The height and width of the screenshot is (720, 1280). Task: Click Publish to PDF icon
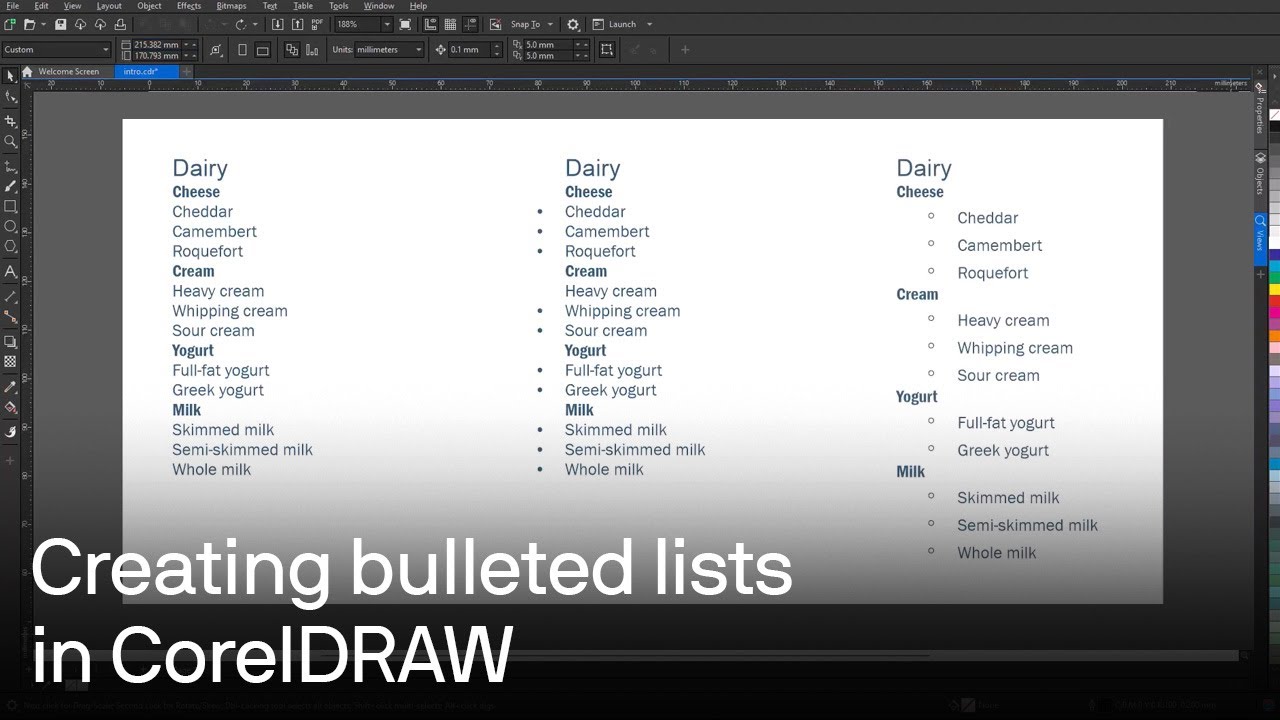[x=317, y=24]
